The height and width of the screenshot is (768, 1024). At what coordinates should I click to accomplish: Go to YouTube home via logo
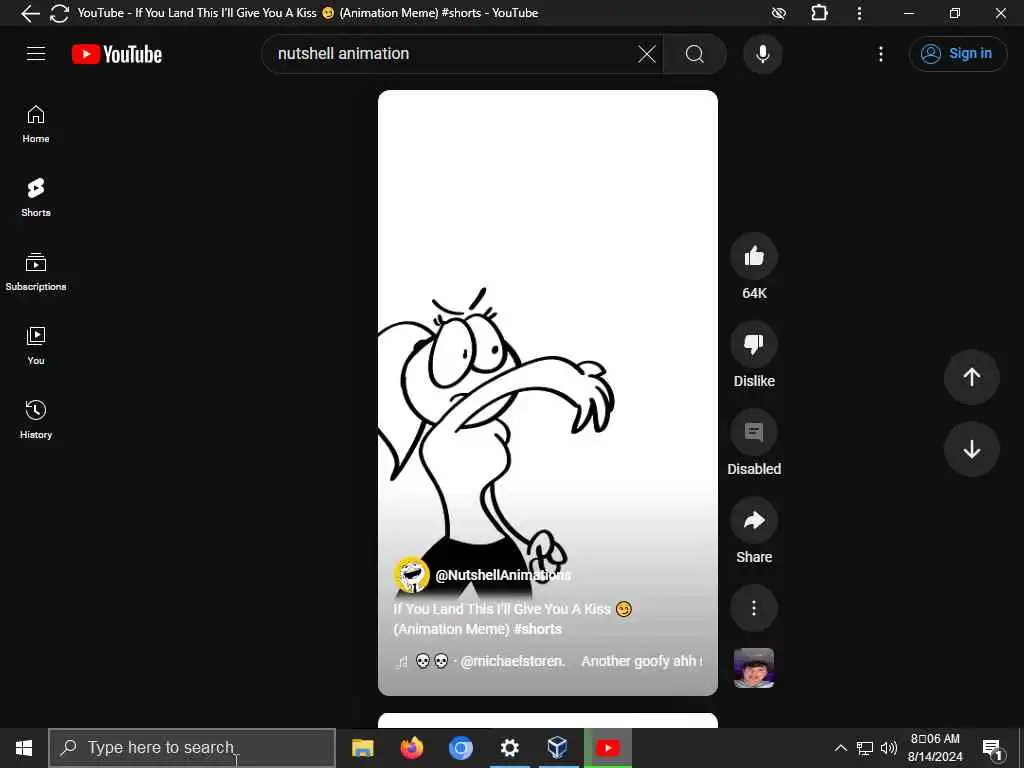click(117, 54)
